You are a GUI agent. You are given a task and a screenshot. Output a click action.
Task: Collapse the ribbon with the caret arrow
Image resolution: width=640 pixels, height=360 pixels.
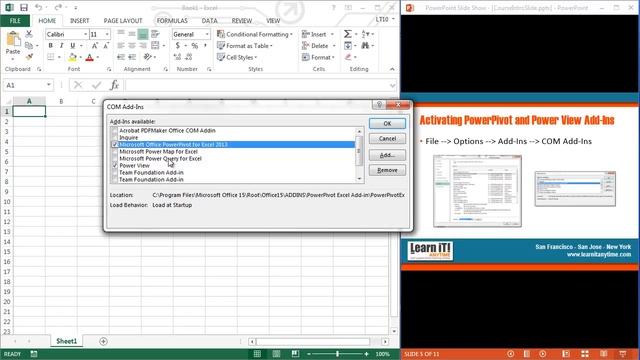pos(392,69)
